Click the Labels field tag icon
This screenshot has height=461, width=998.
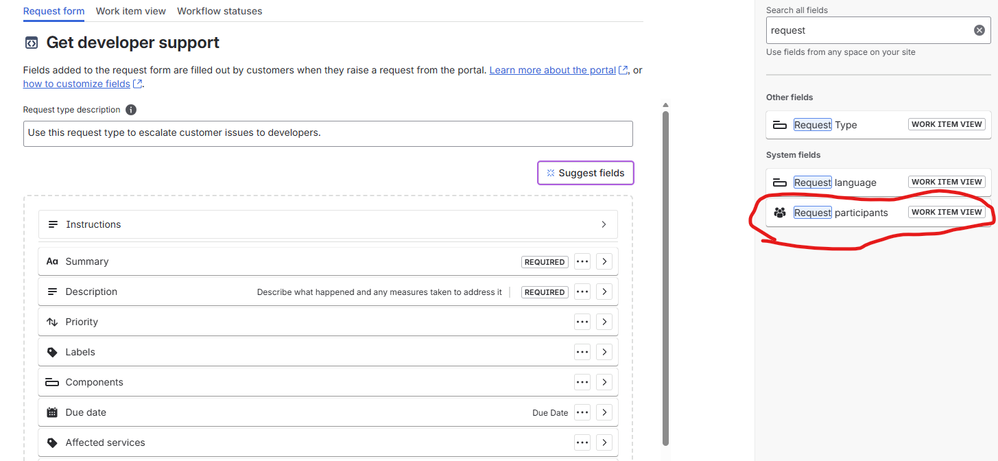click(x=52, y=352)
